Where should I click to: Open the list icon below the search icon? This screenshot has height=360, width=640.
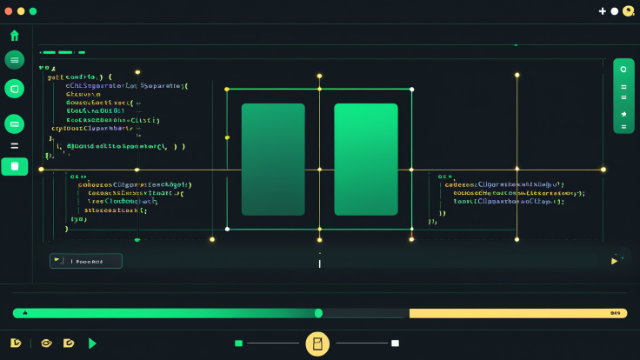point(624,87)
